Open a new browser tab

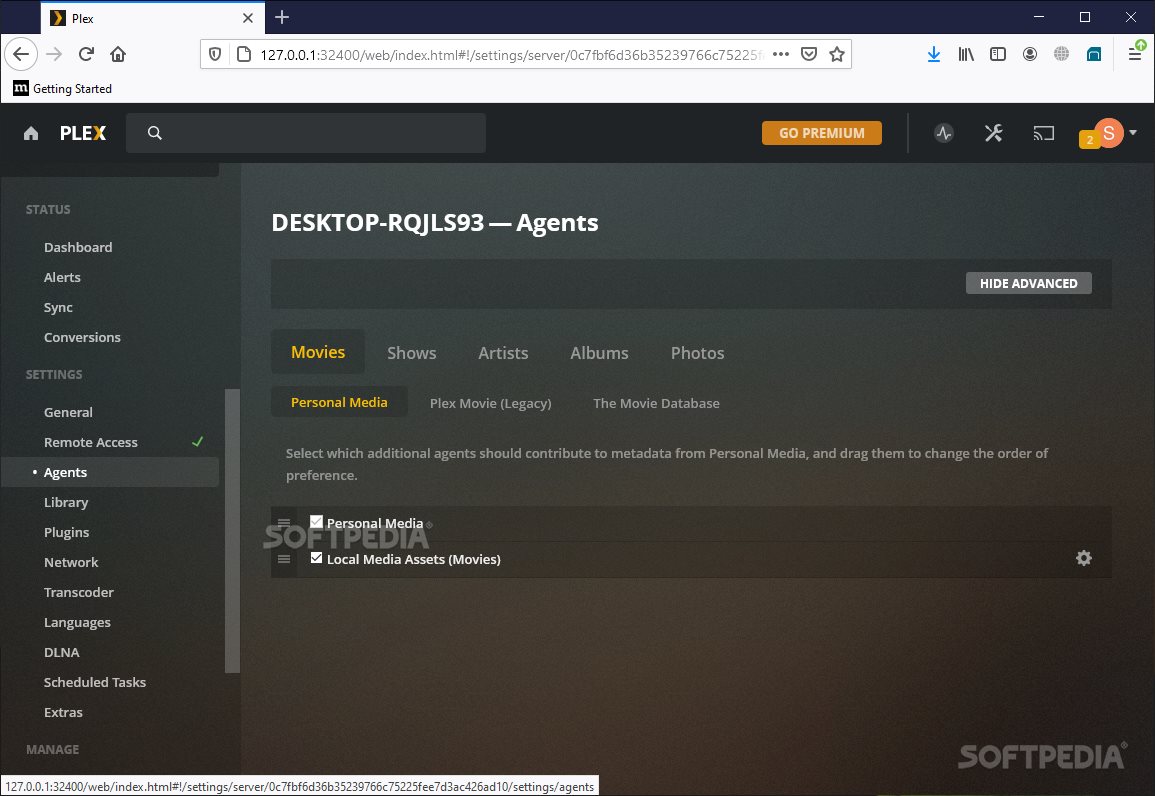(281, 18)
